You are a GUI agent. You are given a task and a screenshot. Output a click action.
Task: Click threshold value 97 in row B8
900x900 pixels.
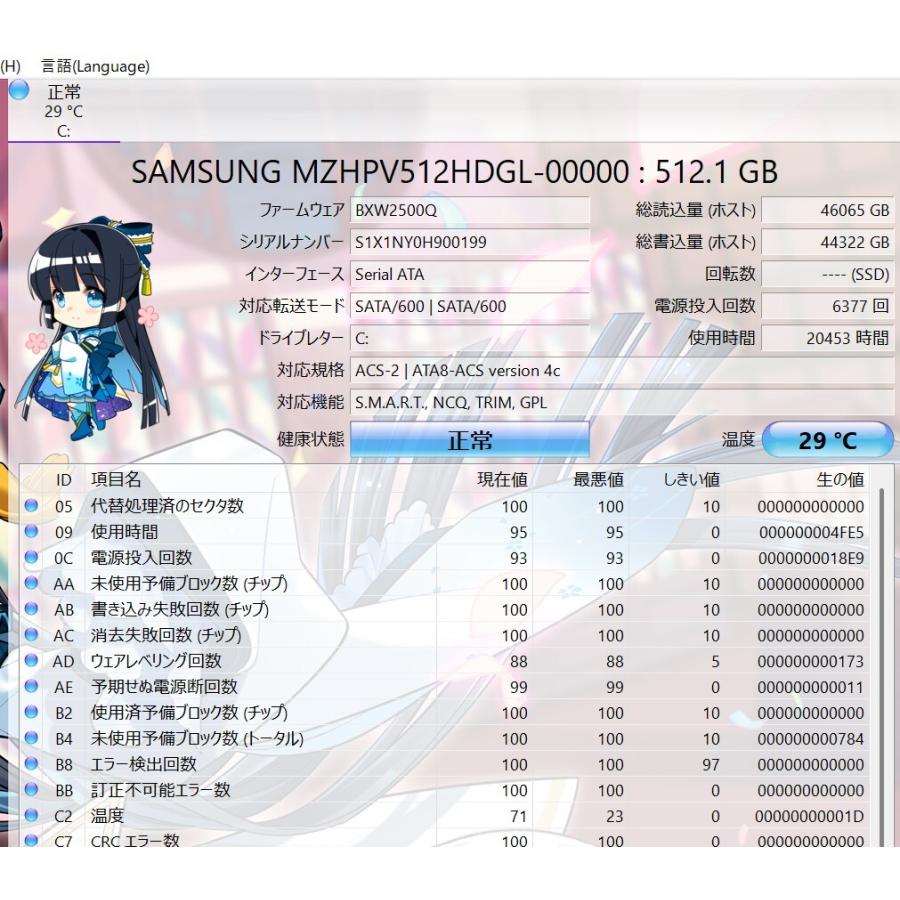coord(711,765)
